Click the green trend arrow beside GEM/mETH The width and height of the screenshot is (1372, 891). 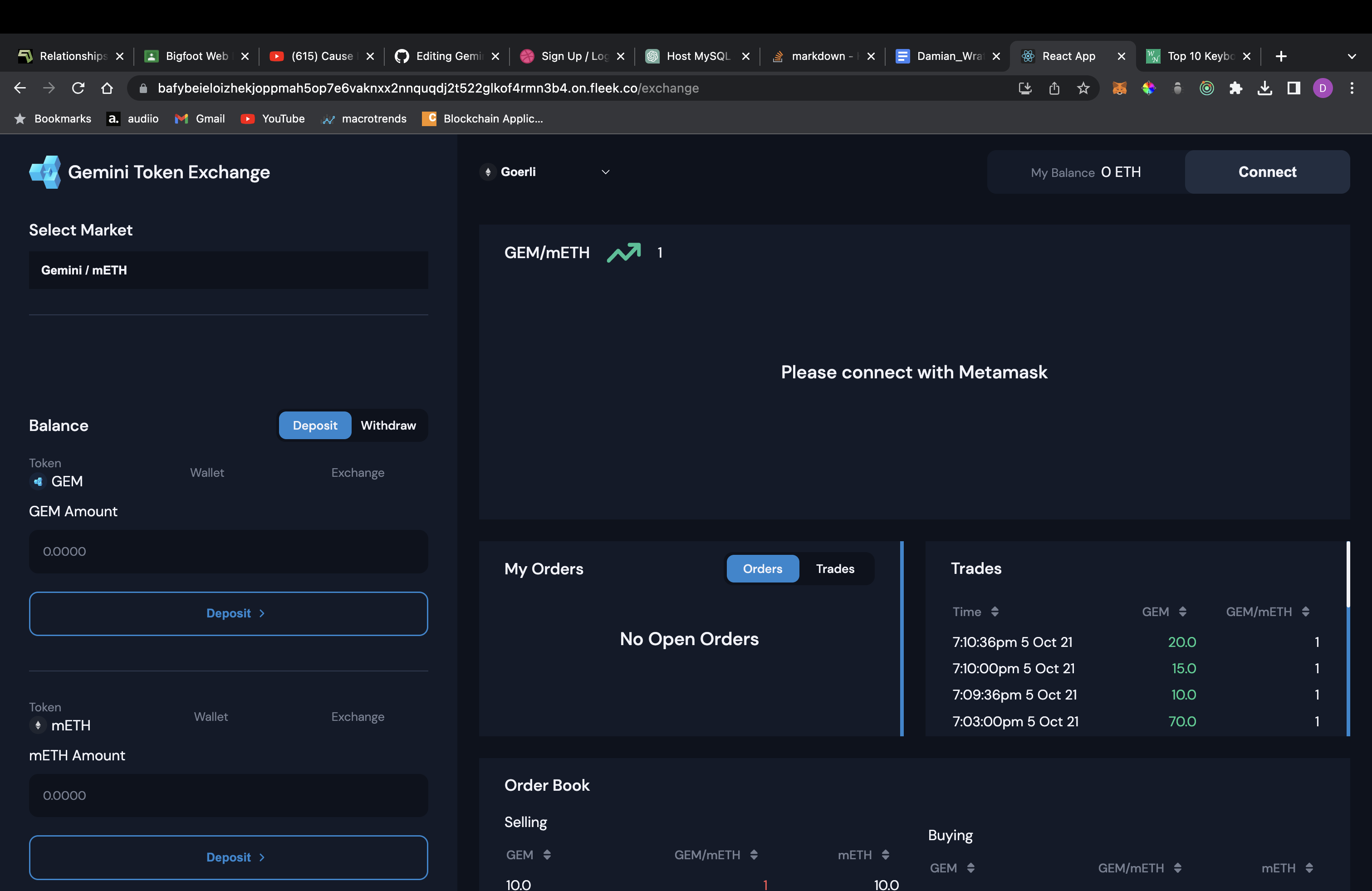(624, 252)
